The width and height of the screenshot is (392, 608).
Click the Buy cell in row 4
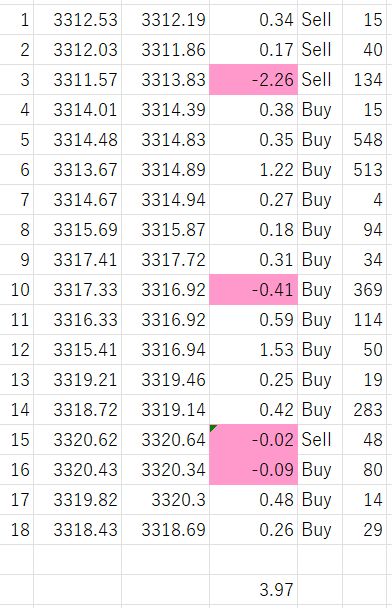point(320,110)
